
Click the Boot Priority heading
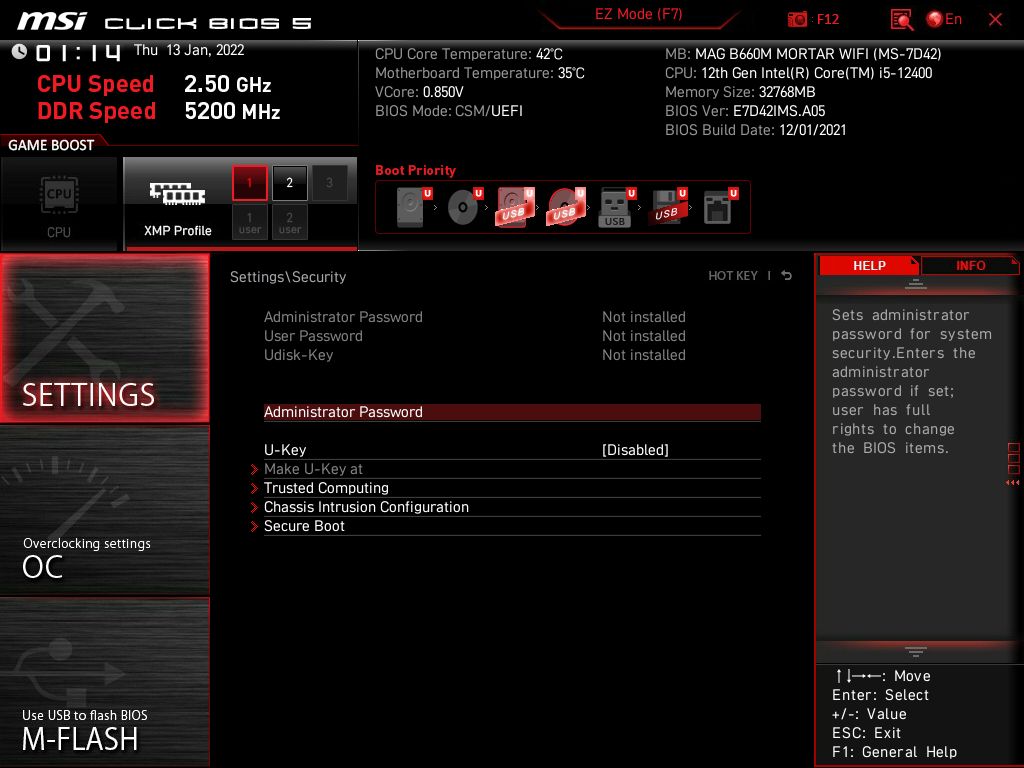pyautogui.click(x=415, y=170)
